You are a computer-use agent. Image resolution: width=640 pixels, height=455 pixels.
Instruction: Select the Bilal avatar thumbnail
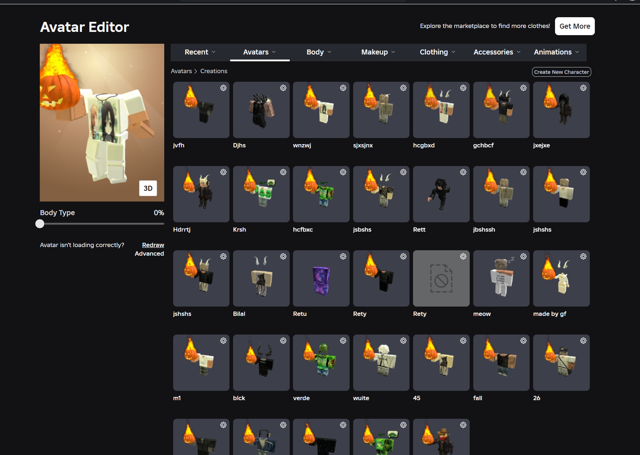(x=261, y=278)
